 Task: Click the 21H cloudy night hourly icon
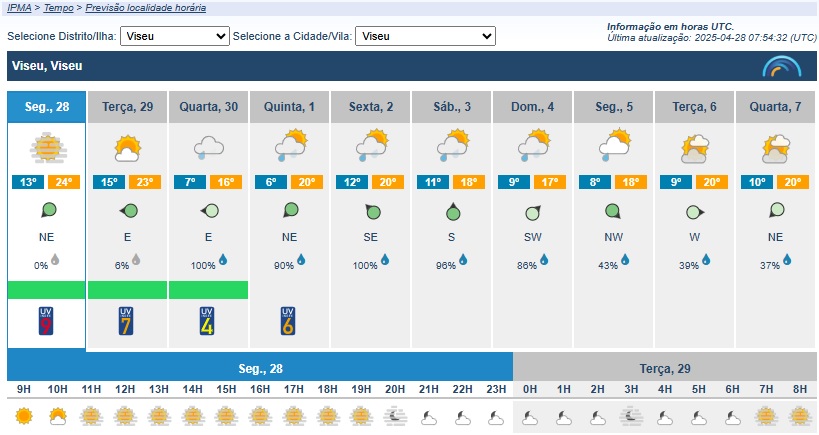[x=429, y=418]
